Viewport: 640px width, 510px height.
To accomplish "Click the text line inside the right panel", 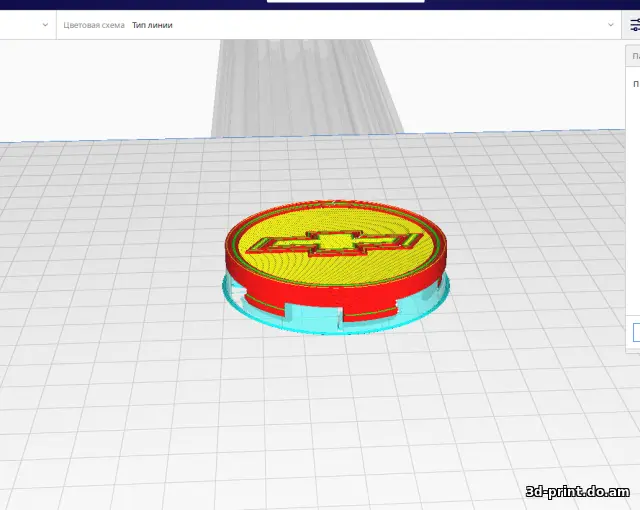I will (x=635, y=84).
